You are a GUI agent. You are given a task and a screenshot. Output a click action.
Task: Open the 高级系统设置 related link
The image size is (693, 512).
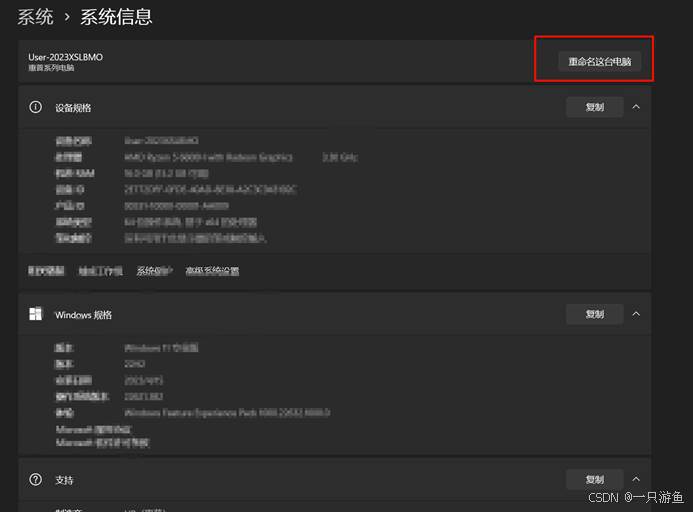pyautogui.click(x=212, y=271)
